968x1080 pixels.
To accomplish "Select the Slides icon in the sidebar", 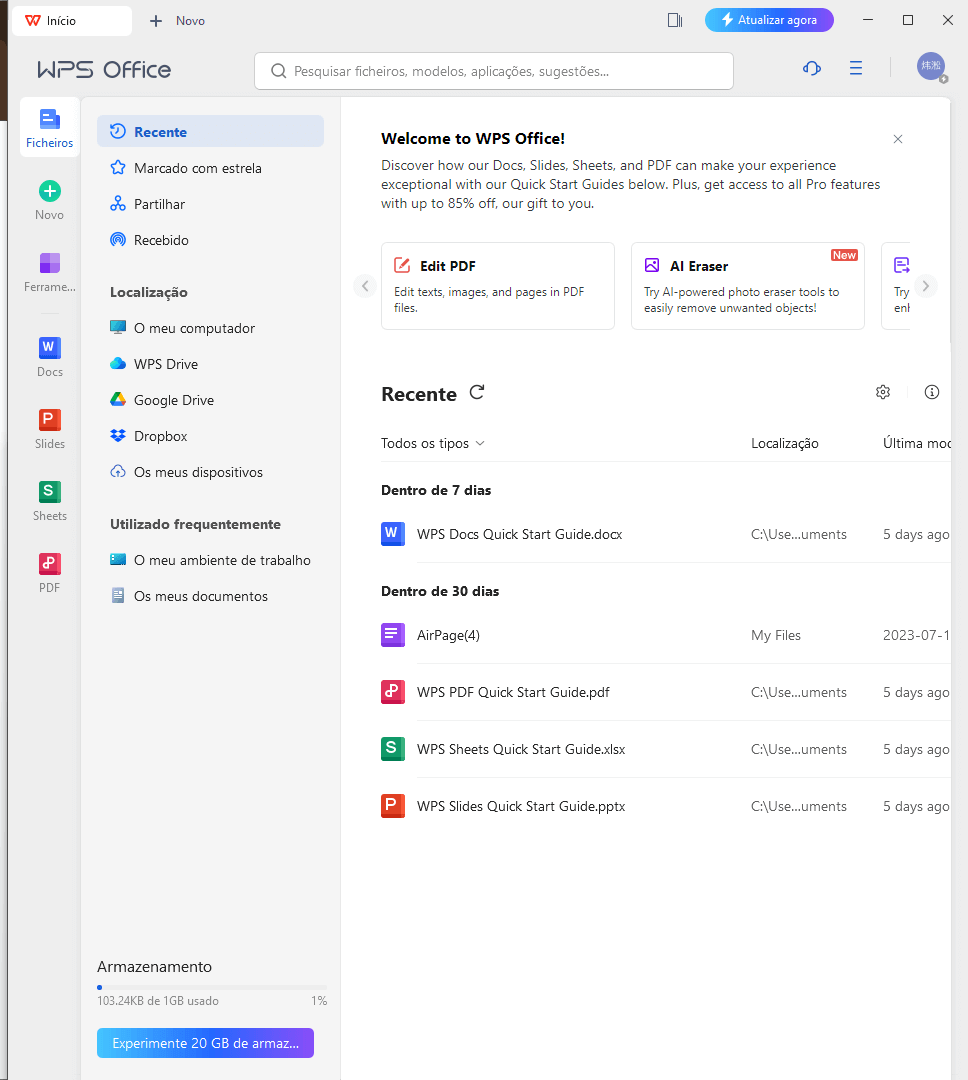I will 49,429.
